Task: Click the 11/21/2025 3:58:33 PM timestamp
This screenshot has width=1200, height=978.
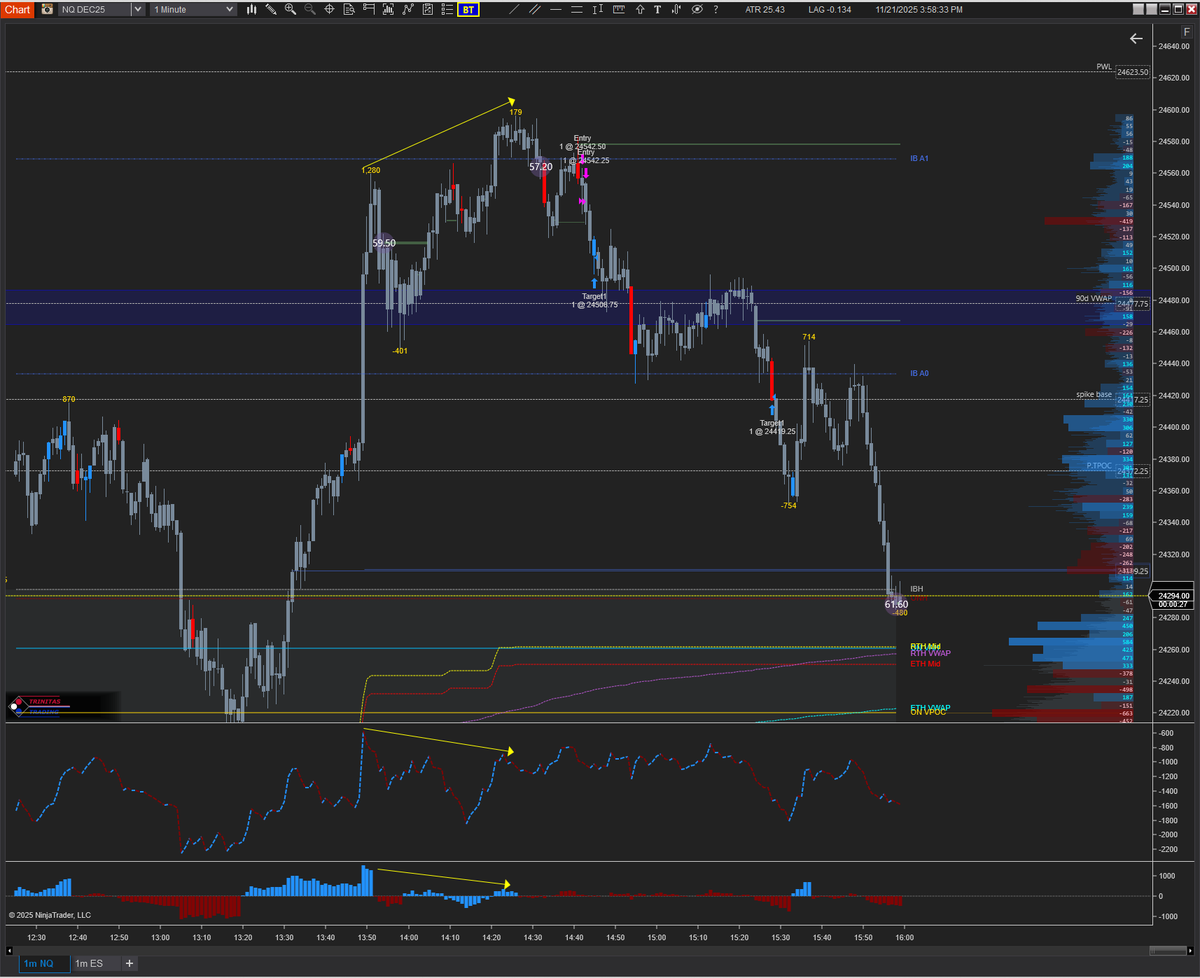Action: point(919,9)
